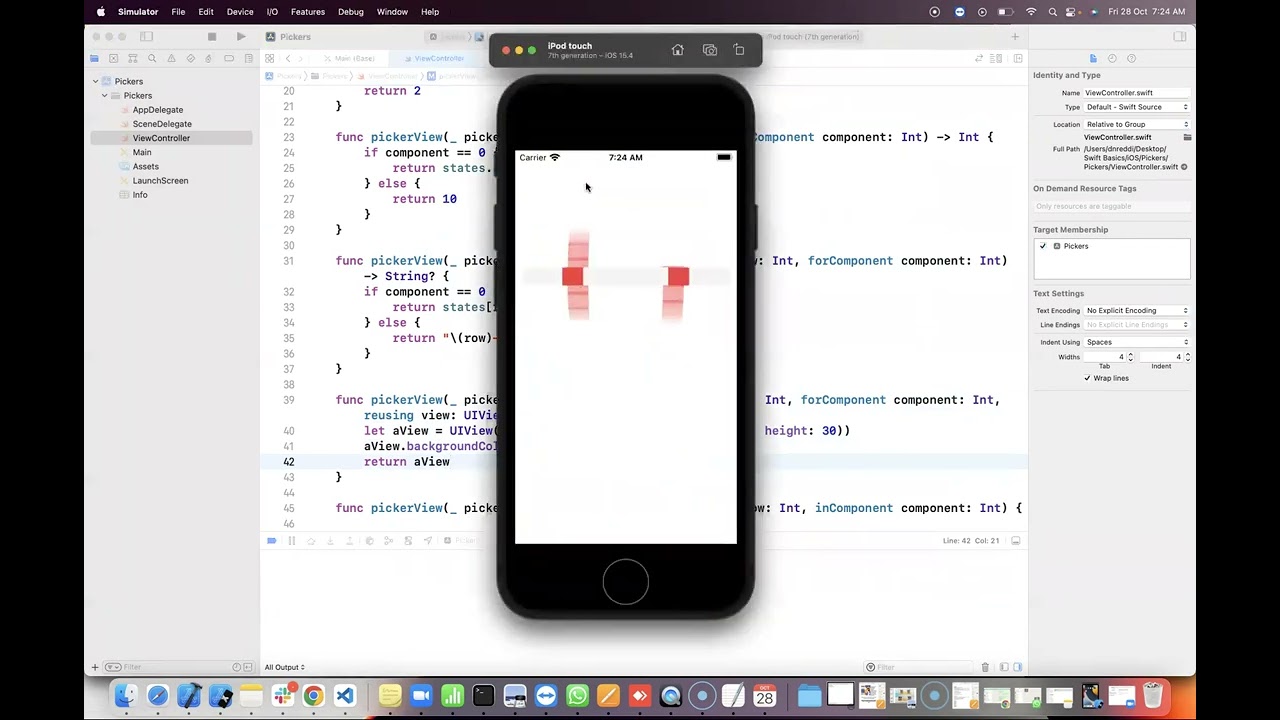Open the All Output console dropdown
Screen dimensions: 1280x720
coord(285,667)
